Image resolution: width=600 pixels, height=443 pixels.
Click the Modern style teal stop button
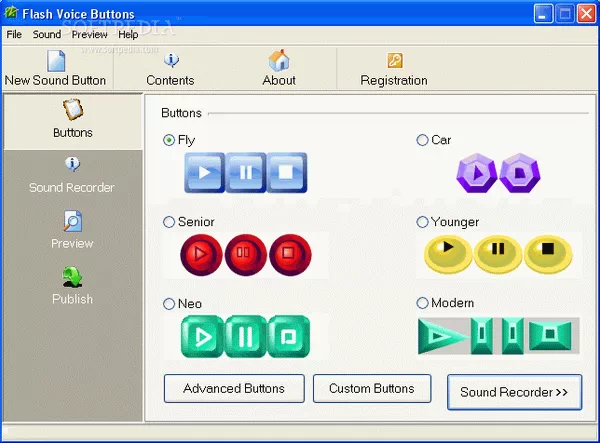pos(550,335)
